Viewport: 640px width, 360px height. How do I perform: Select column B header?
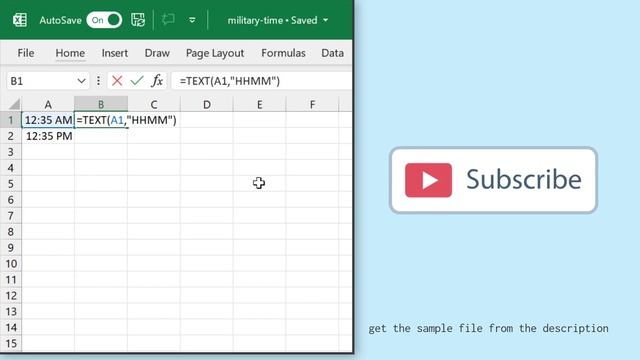click(x=101, y=104)
